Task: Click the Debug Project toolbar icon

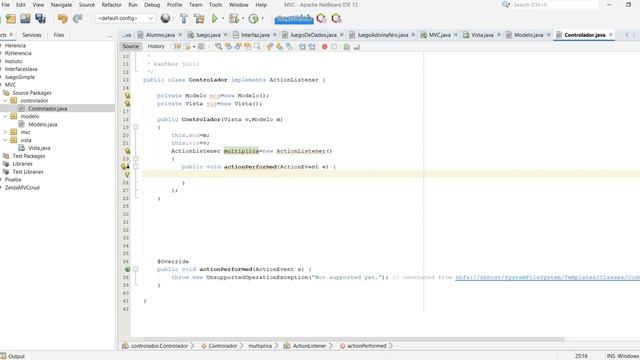Action: coord(234,18)
